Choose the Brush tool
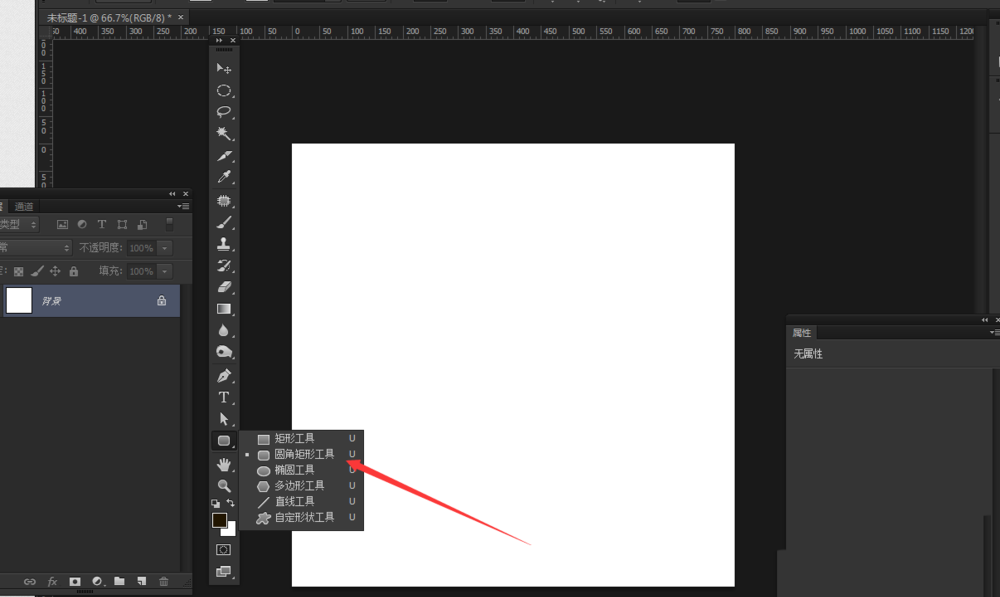Viewport: 1000px width, 597px height. click(224, 222)
